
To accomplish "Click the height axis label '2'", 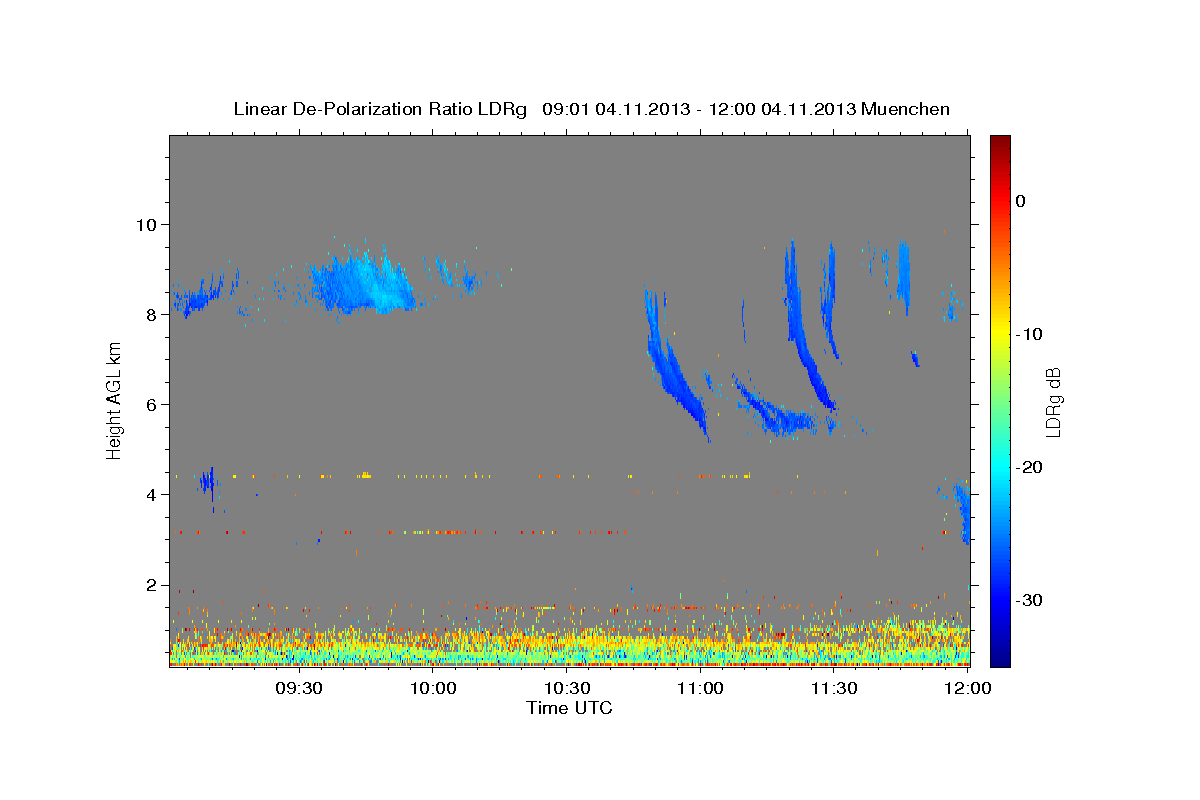I will pos(153,585).
